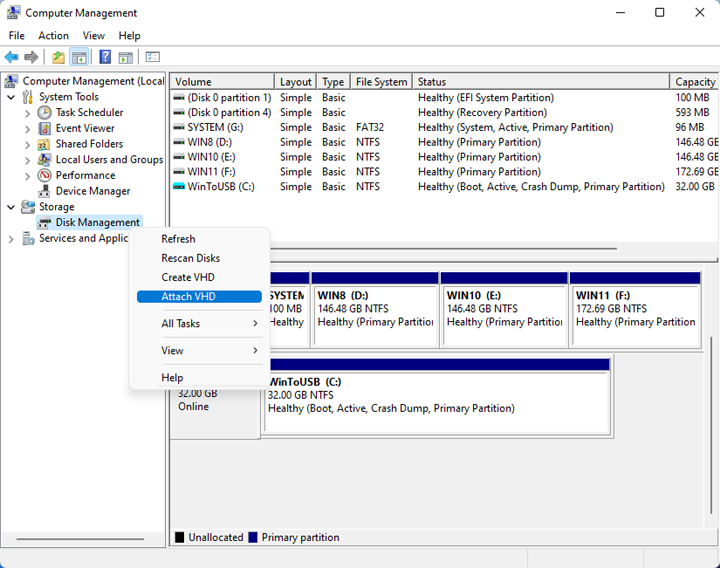Select the WIN10 (E:) row in volume list
This screenshot has width=720, height=568.
[443, 157]
